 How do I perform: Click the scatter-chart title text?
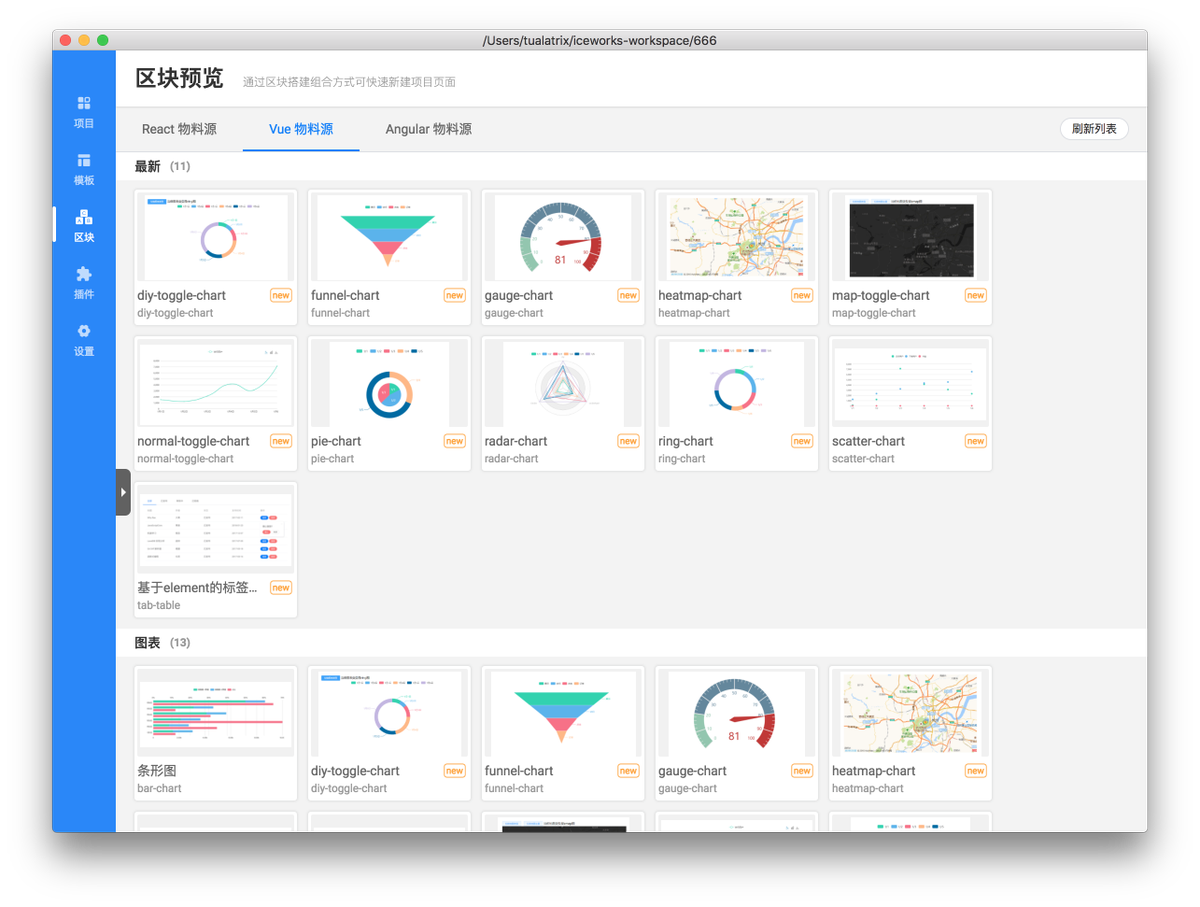click(x=868, y=441)
